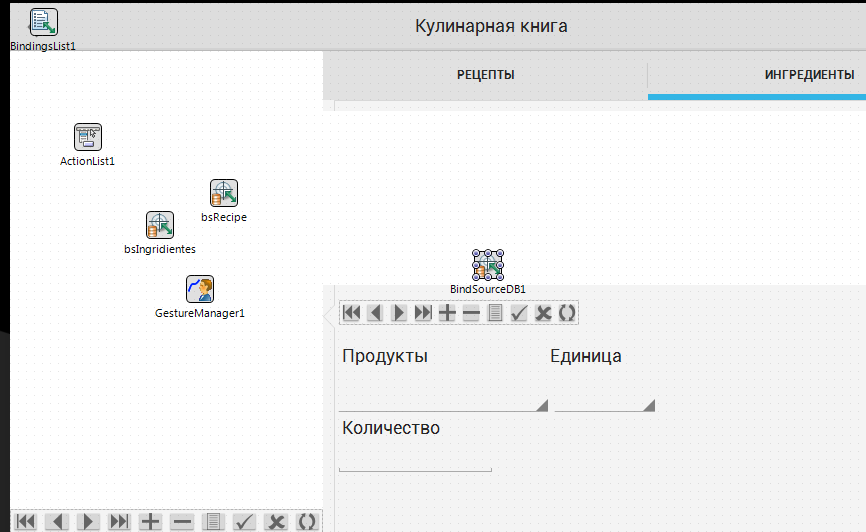Select the GestureManager1 component icon

click(199, 289)
